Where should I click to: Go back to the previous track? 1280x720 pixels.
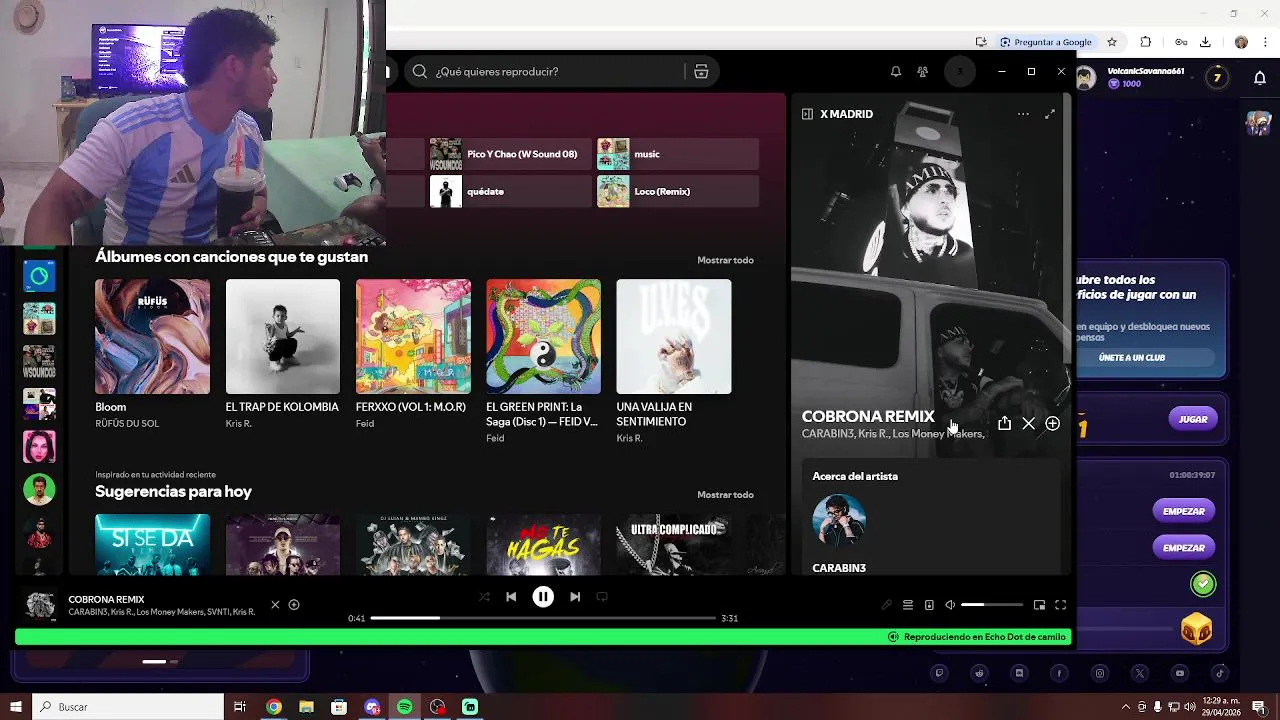[x=511, y=597]
